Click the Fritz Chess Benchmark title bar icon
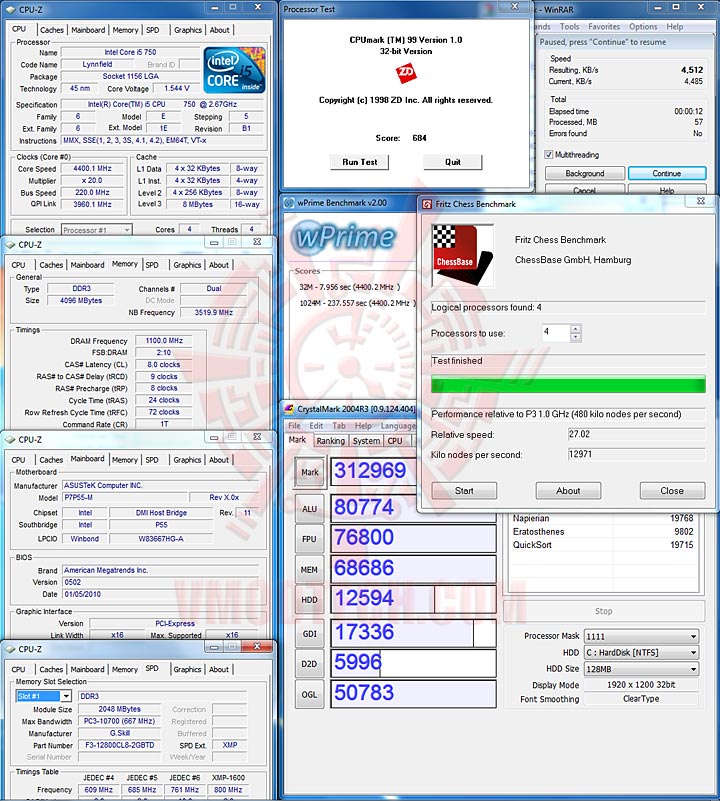The image size is (720, 801). [x=427, y=204]
